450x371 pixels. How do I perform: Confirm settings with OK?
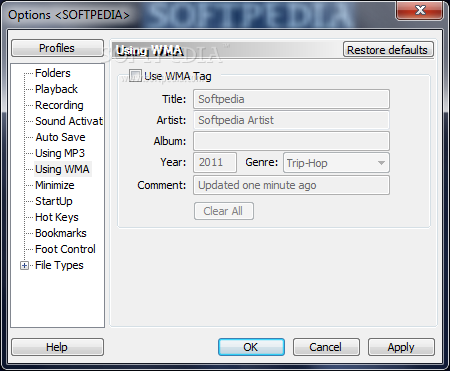click(x=251, y=347)
